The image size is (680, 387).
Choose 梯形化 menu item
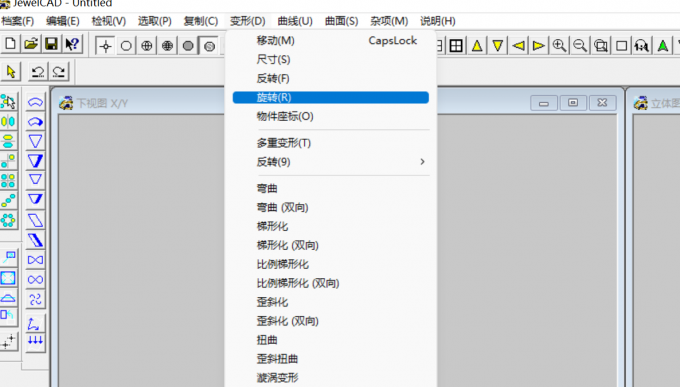coord(331,226)
